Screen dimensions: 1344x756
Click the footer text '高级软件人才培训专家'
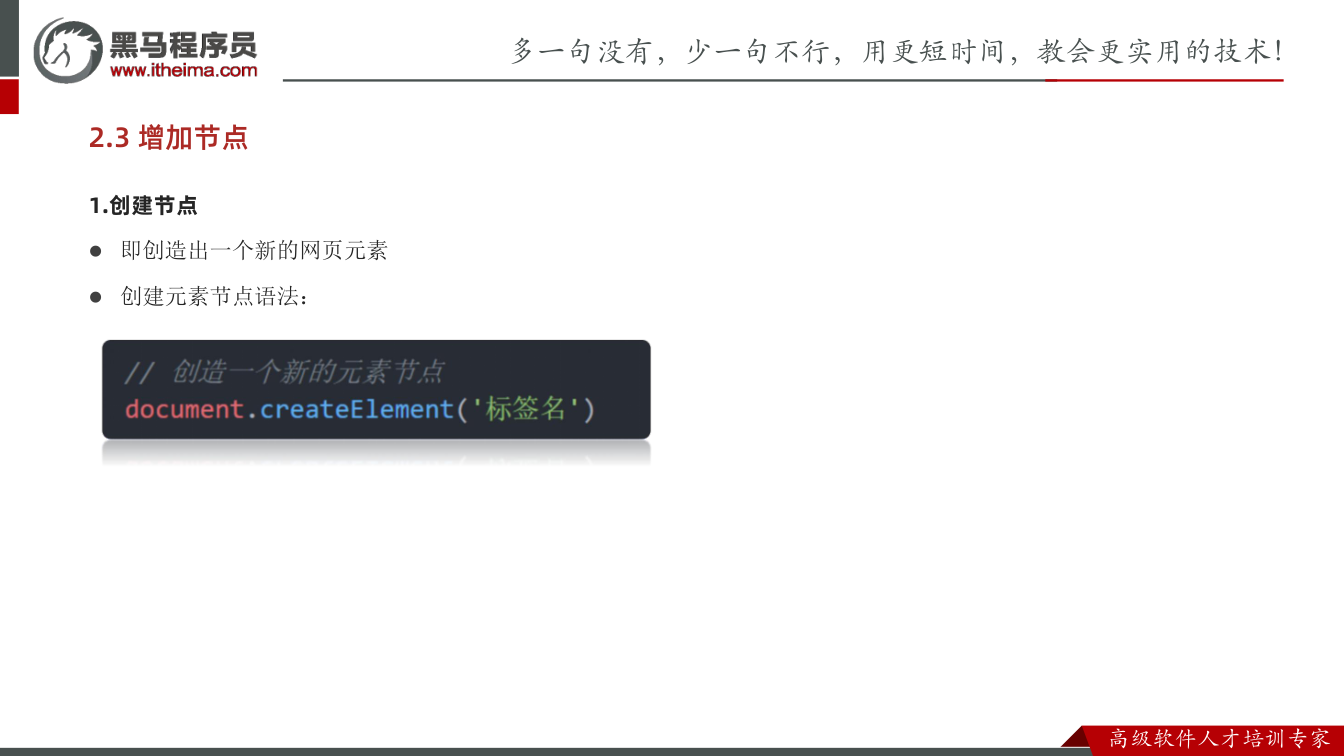click(x=1220, y=739)
